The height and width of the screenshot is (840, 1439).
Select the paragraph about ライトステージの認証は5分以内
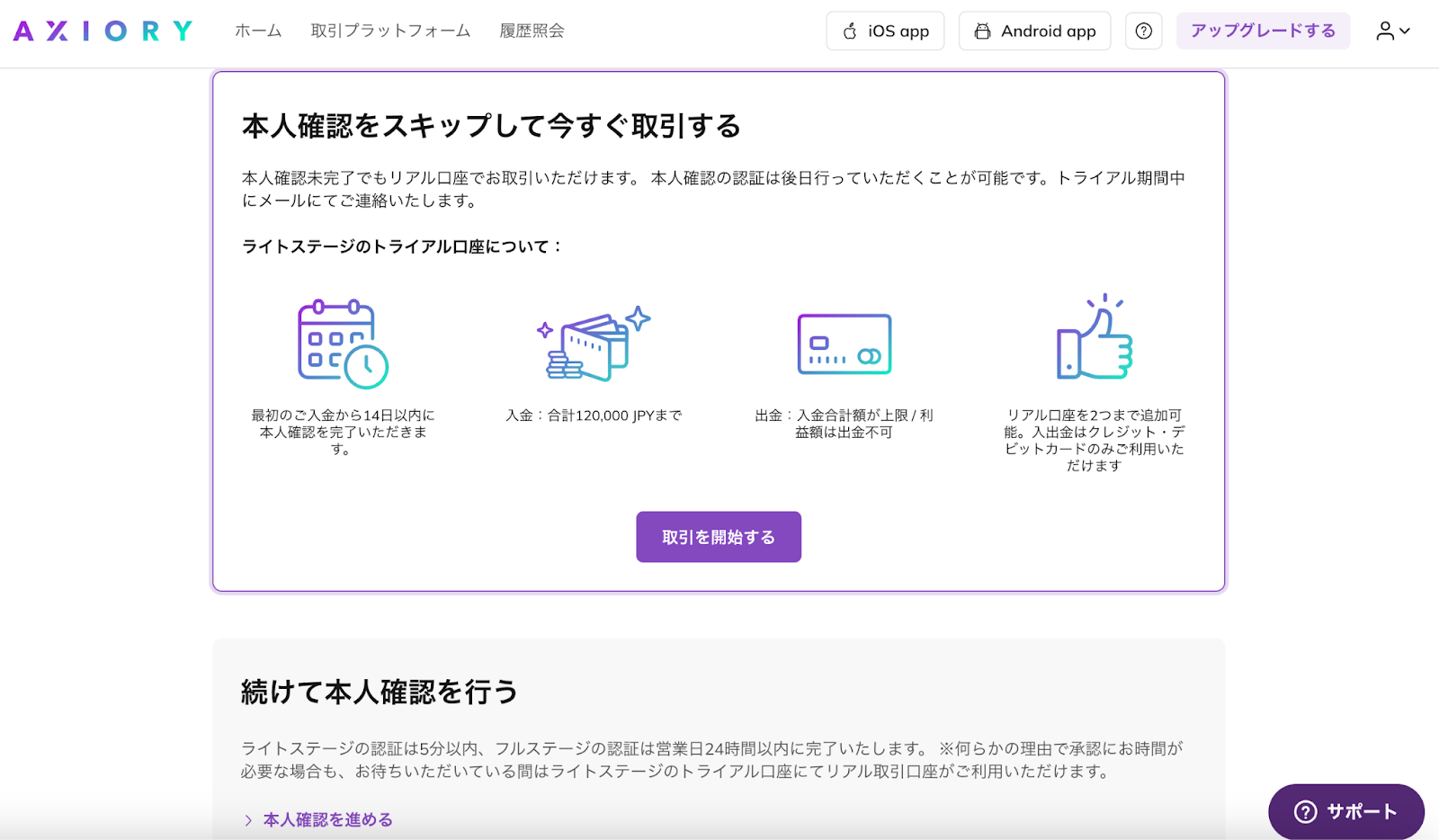(712, 760)
